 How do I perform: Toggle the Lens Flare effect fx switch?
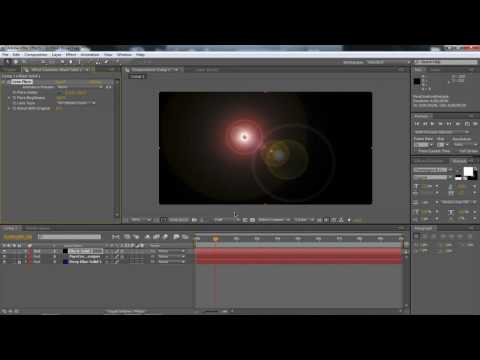(x=9, y=82)
